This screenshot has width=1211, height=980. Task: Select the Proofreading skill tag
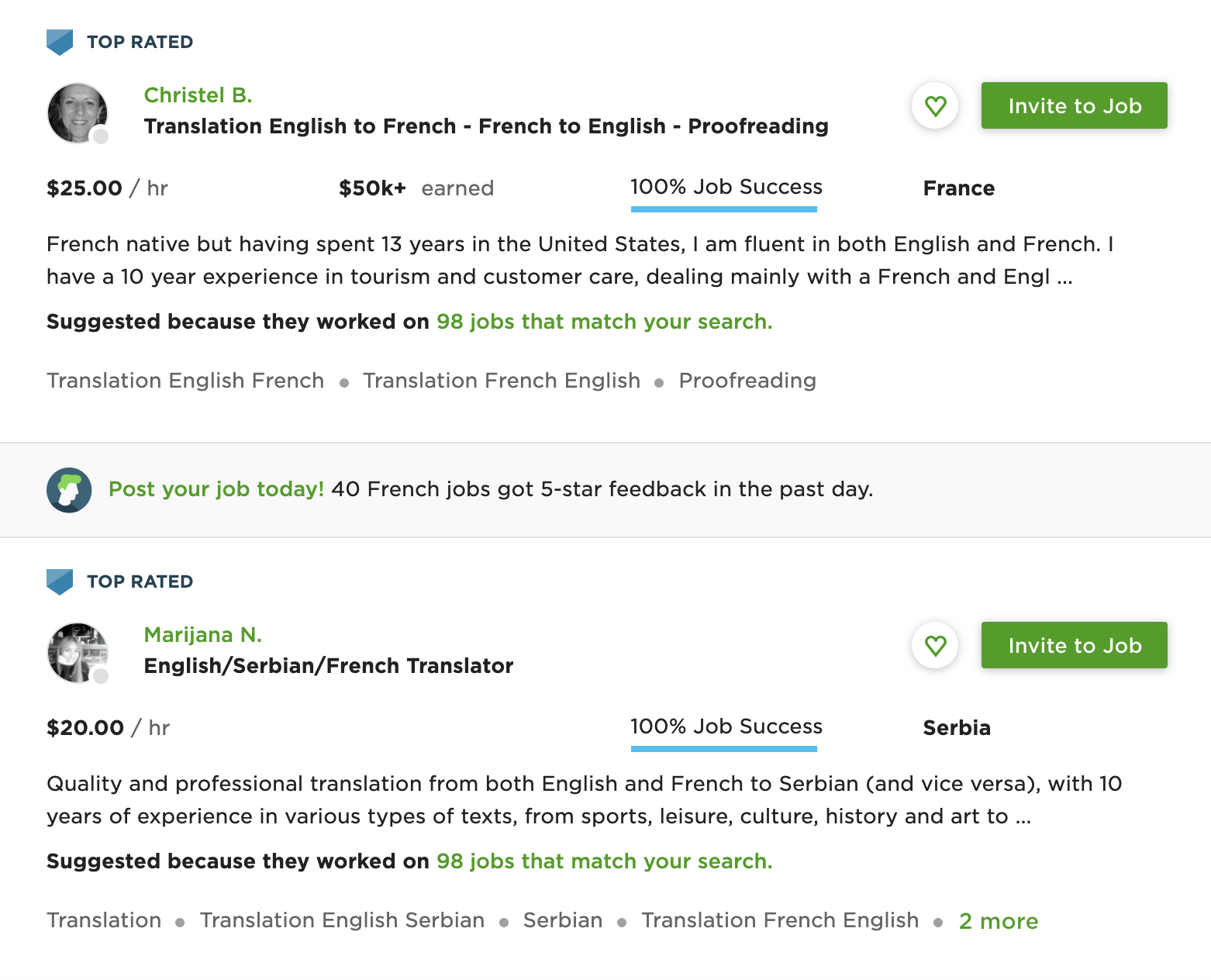[747, 381]
